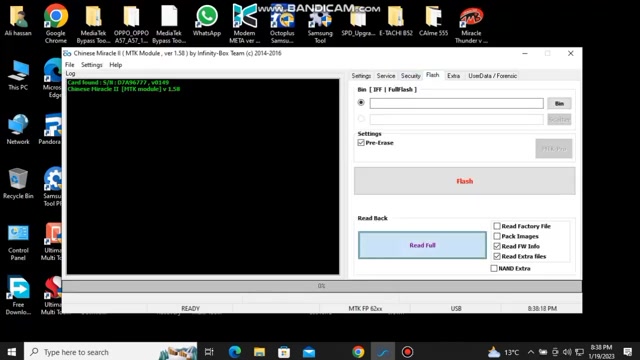This screenshot has width=640, height=360.
Task: Open the Miracle Thunder desktop shortcut
Action: (471, 25)
